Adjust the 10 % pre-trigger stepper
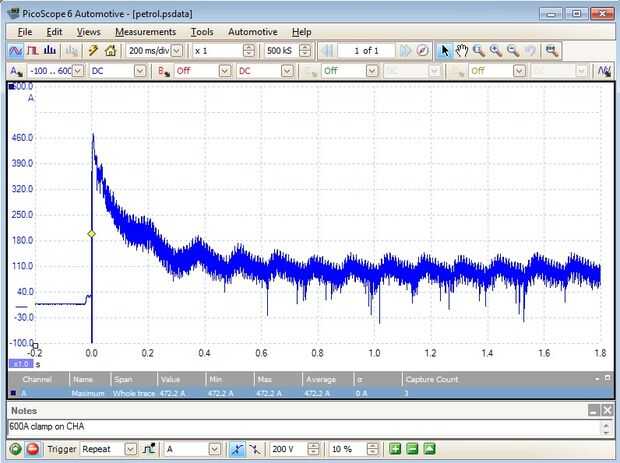Image resolution: width=620 pixels, height=463 pixels. point(372,449)
